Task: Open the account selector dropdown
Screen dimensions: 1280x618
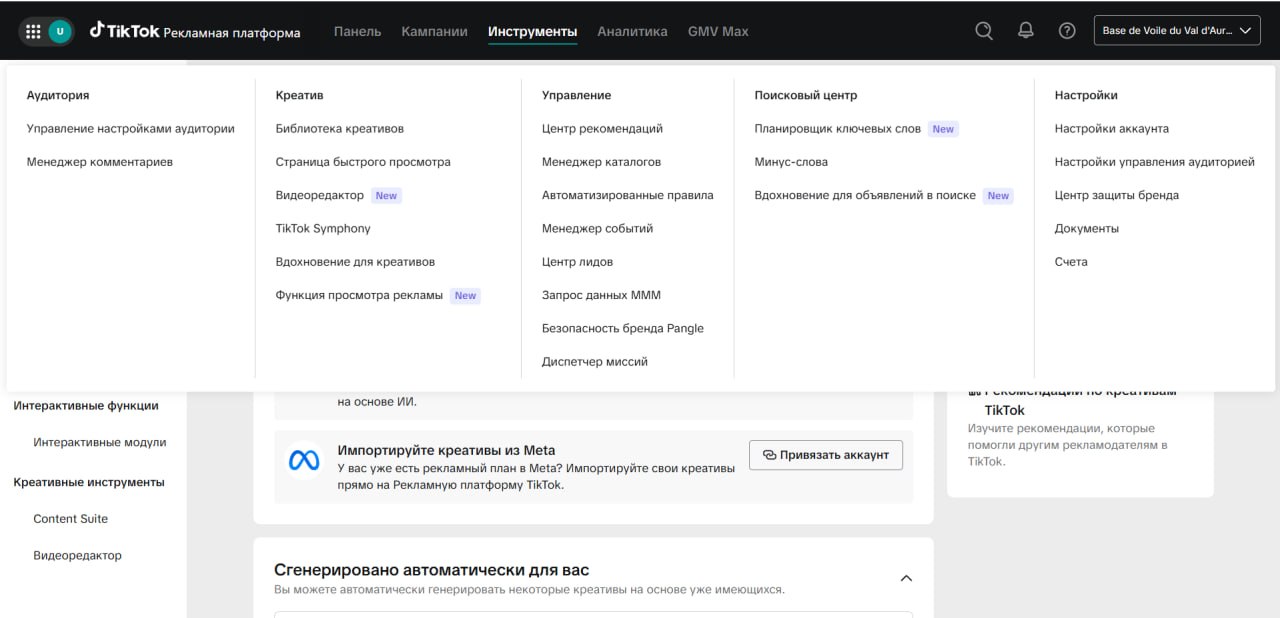Action: coord(1177,31)
